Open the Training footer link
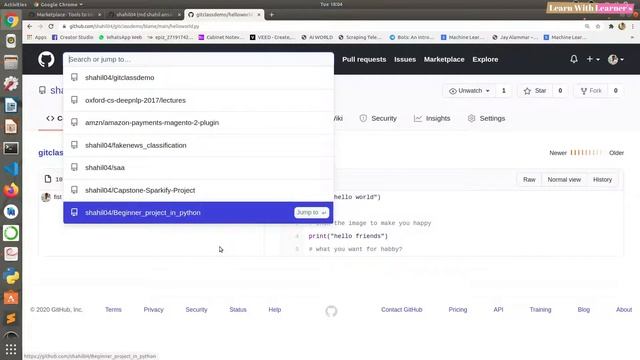Viewport: 640px width, 360px height. [540, 309]
